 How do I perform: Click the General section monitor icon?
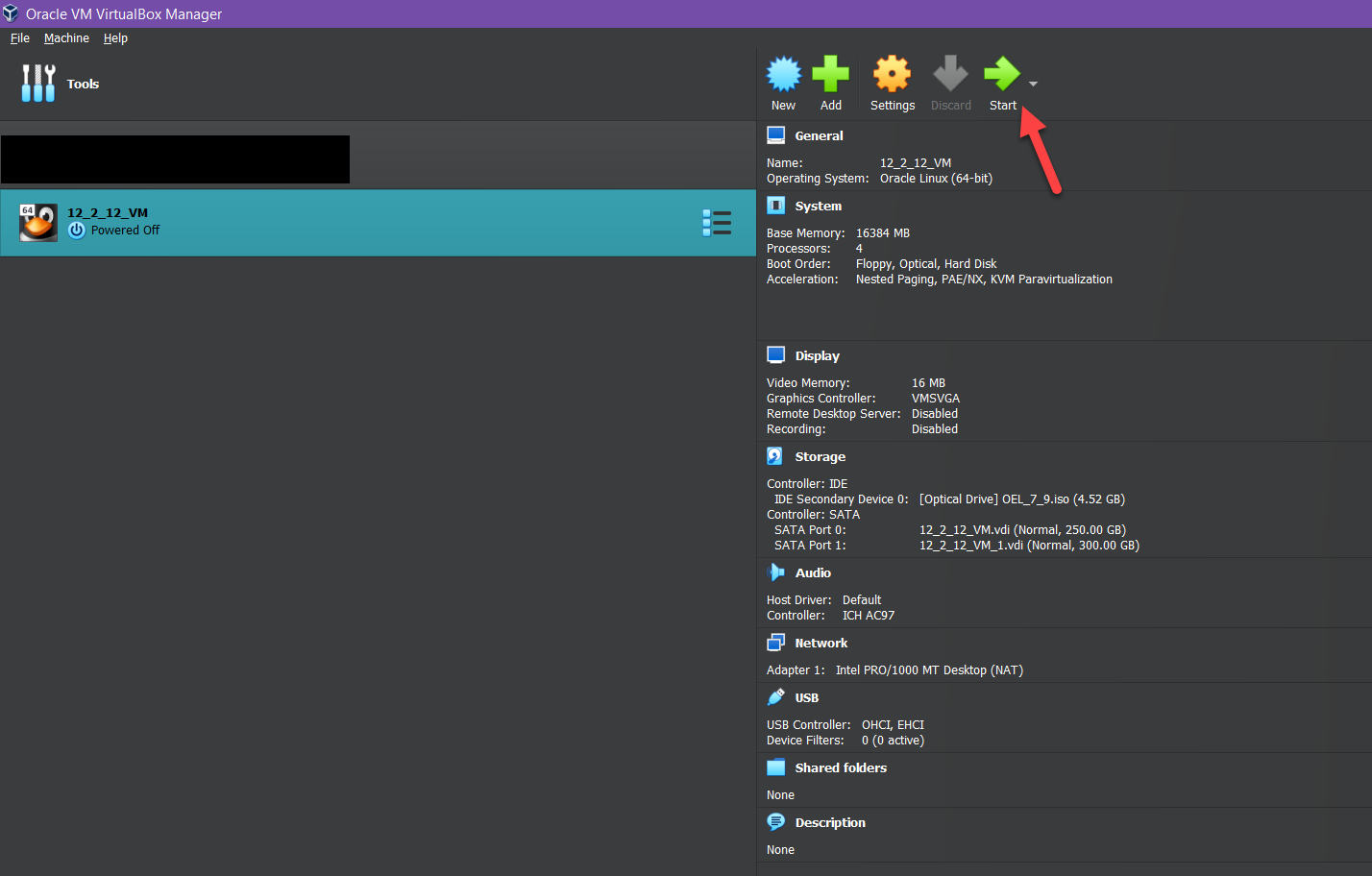pos(776,135)
